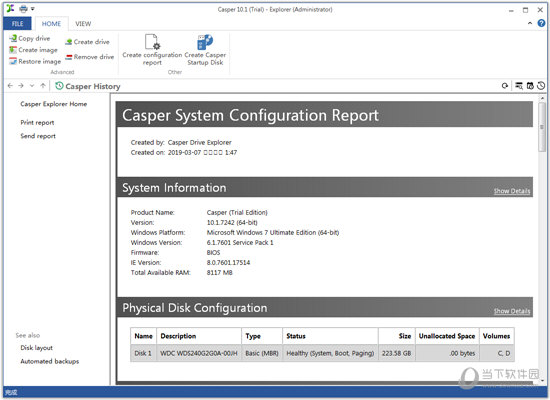Click the 8117 MB RAM value

tap(220, 273)
